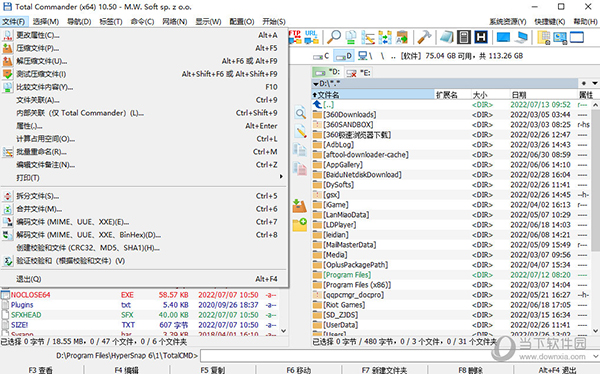Choose 退出(Q) from the file menu

(143, 279)
